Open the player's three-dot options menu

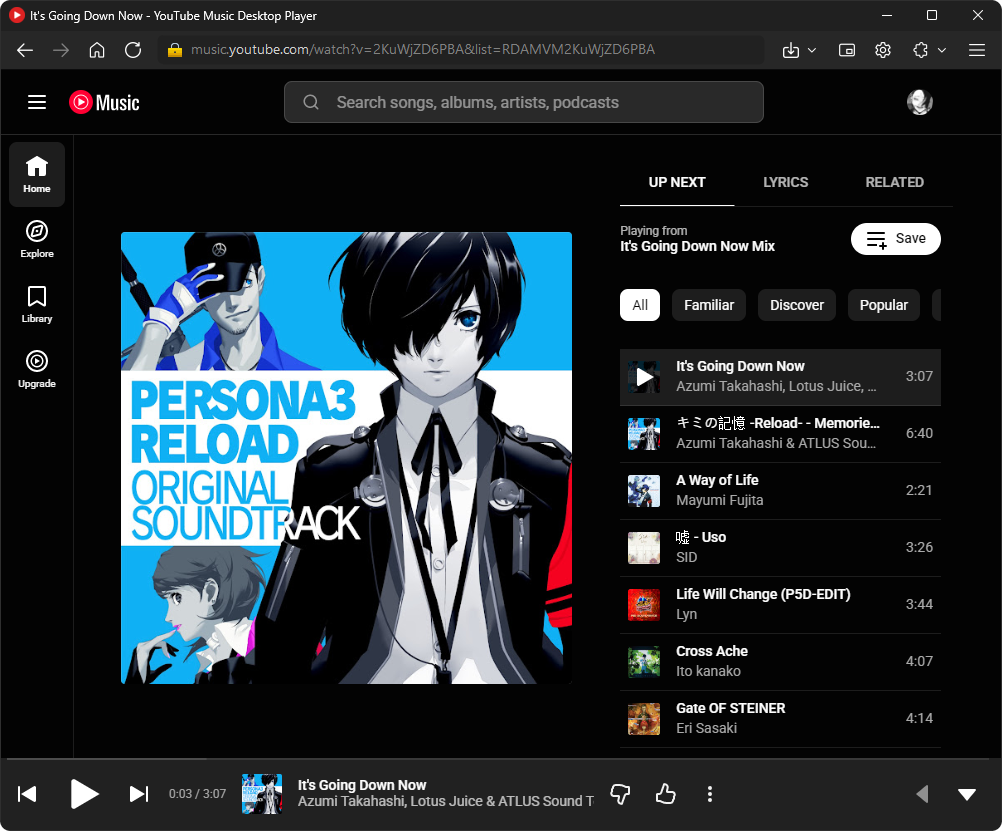(710, 794)
